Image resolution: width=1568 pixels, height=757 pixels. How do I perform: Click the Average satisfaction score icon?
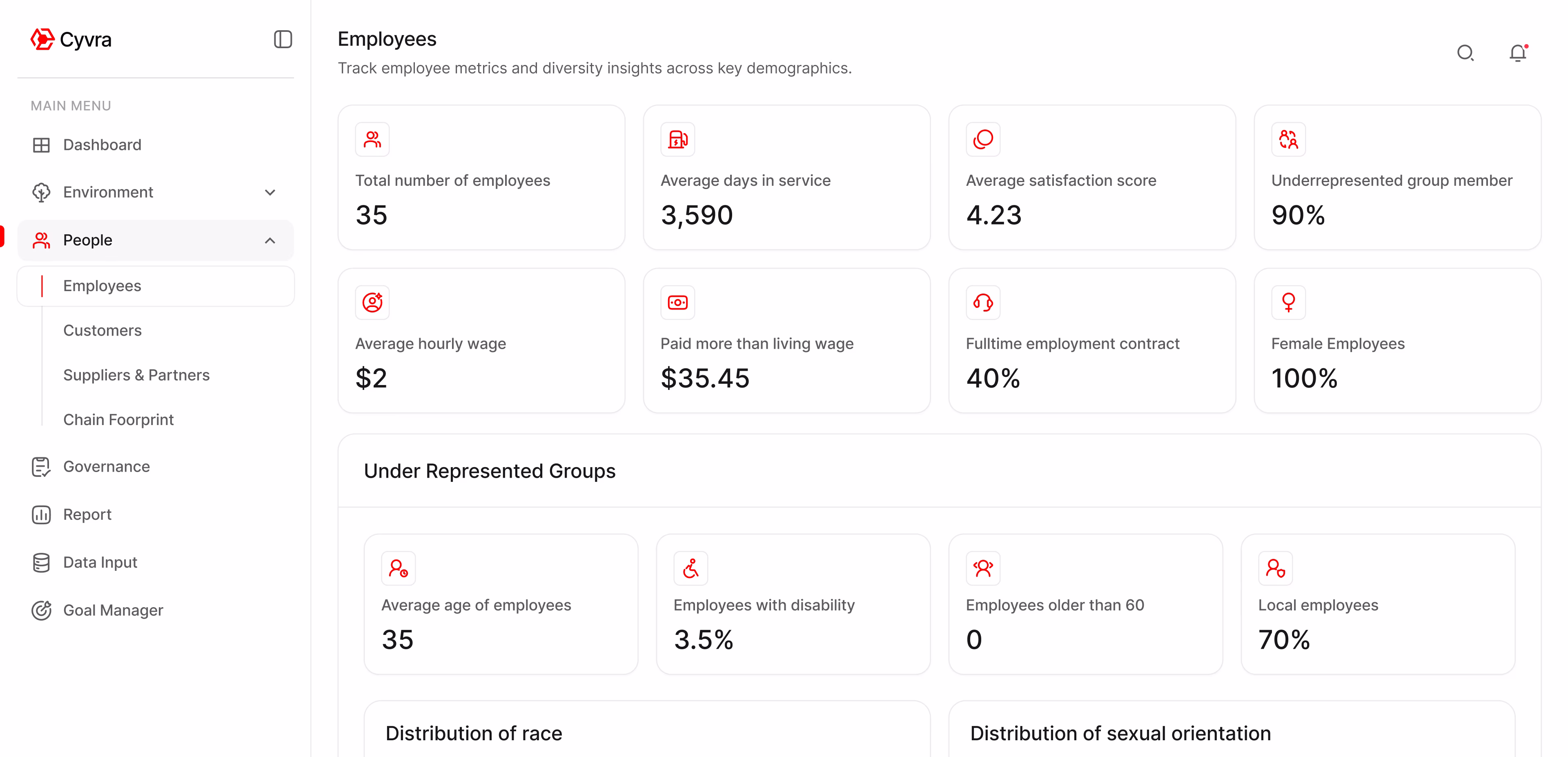point(982,139)
